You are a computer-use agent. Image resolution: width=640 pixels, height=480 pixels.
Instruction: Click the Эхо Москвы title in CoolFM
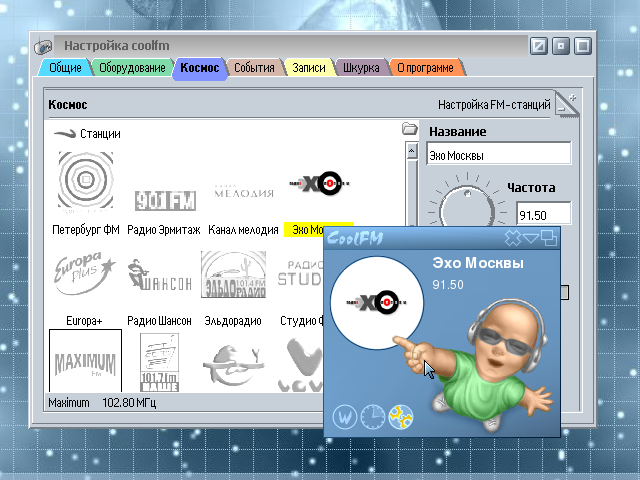pos(478,263)
